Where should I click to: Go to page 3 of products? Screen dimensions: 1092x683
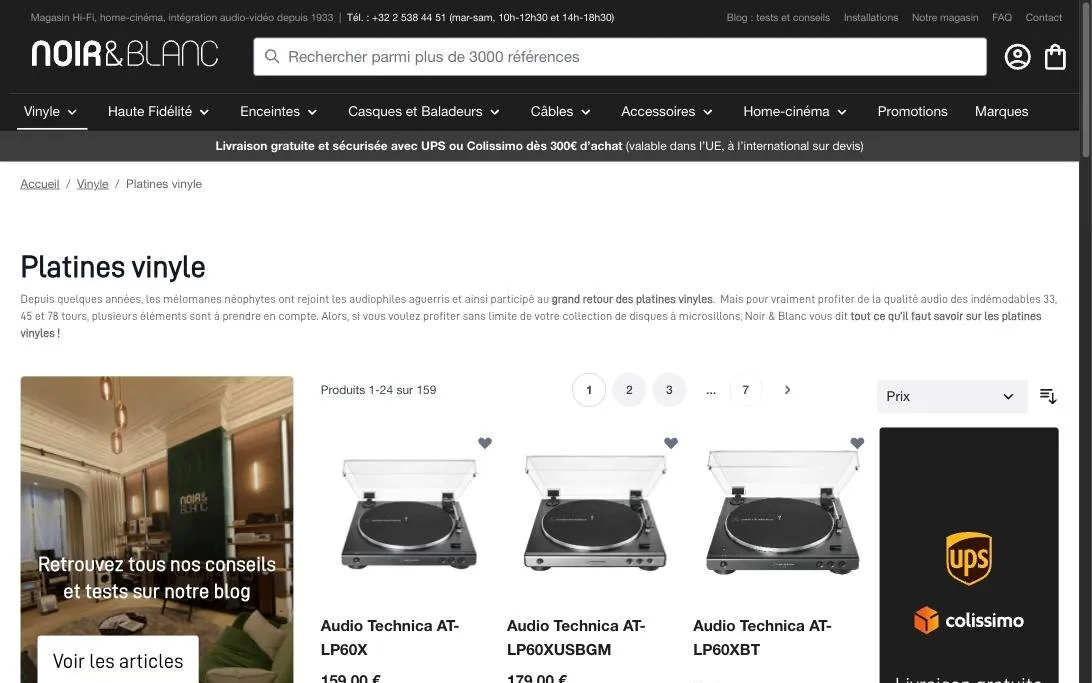669,390
